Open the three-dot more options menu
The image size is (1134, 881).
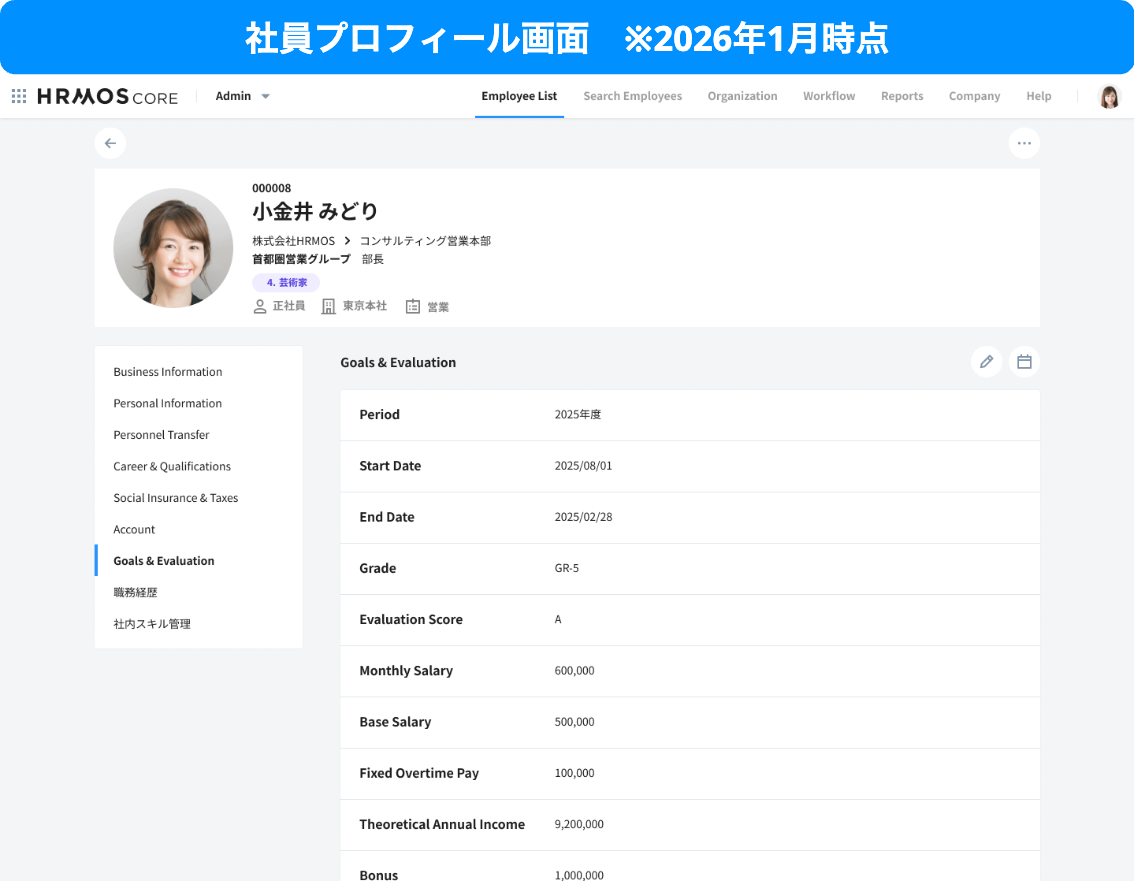pos(1024,143)
